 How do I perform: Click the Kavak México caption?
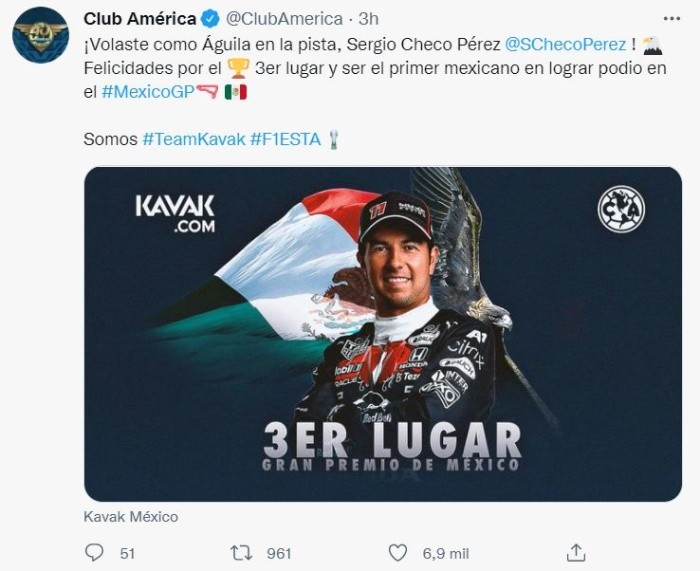[131, 517]
